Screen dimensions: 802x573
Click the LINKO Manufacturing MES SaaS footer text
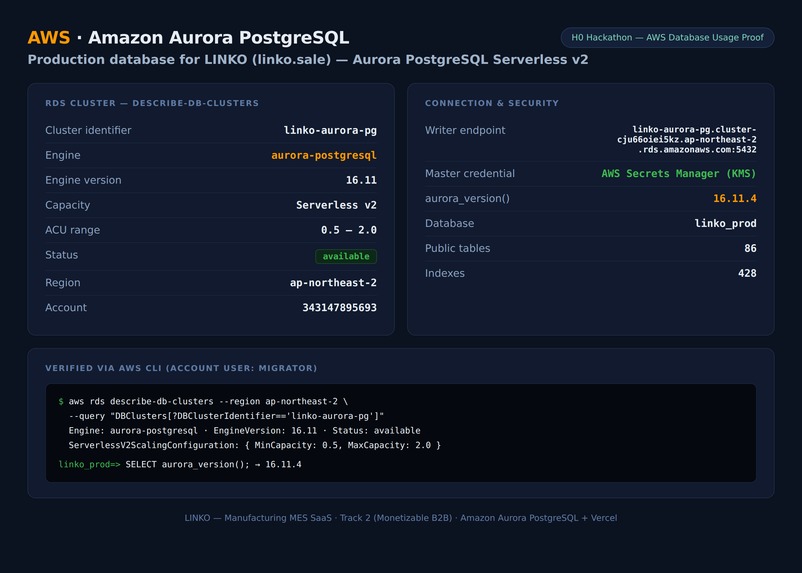tap(400, 518)
